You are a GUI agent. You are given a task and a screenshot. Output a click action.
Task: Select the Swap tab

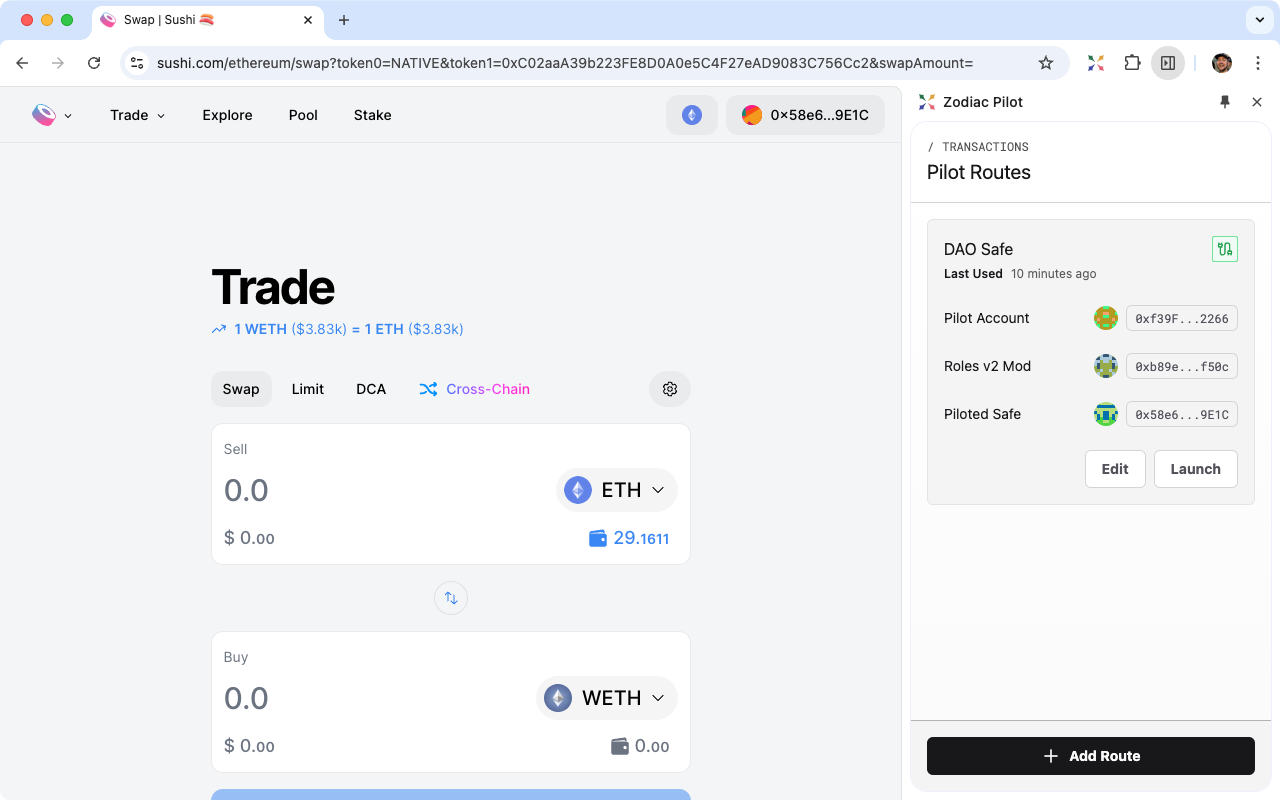tap(241, 389)
